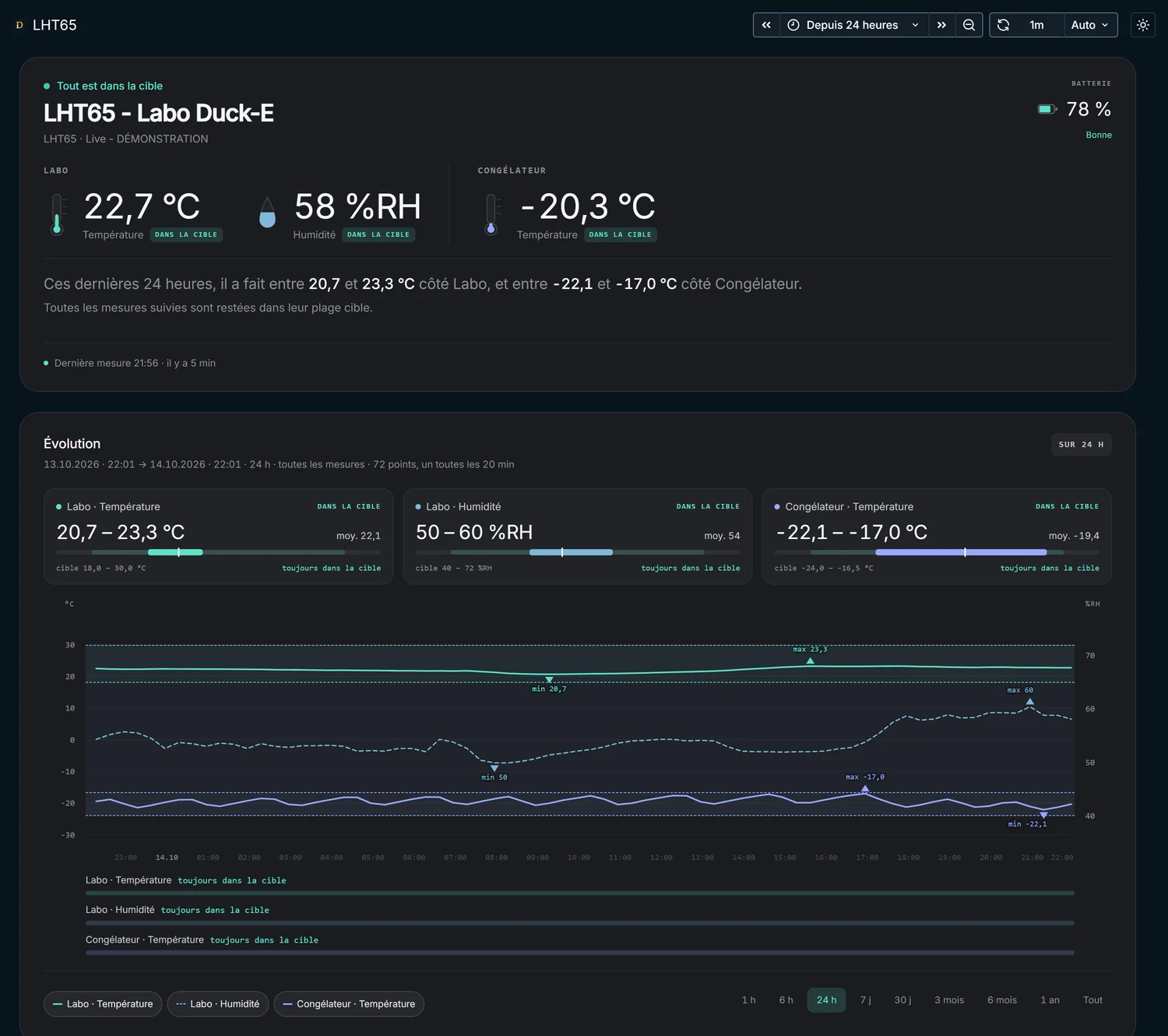Click the 58 %RH humidity value
Viewport: 1168px width, 1036px height.
357,207
